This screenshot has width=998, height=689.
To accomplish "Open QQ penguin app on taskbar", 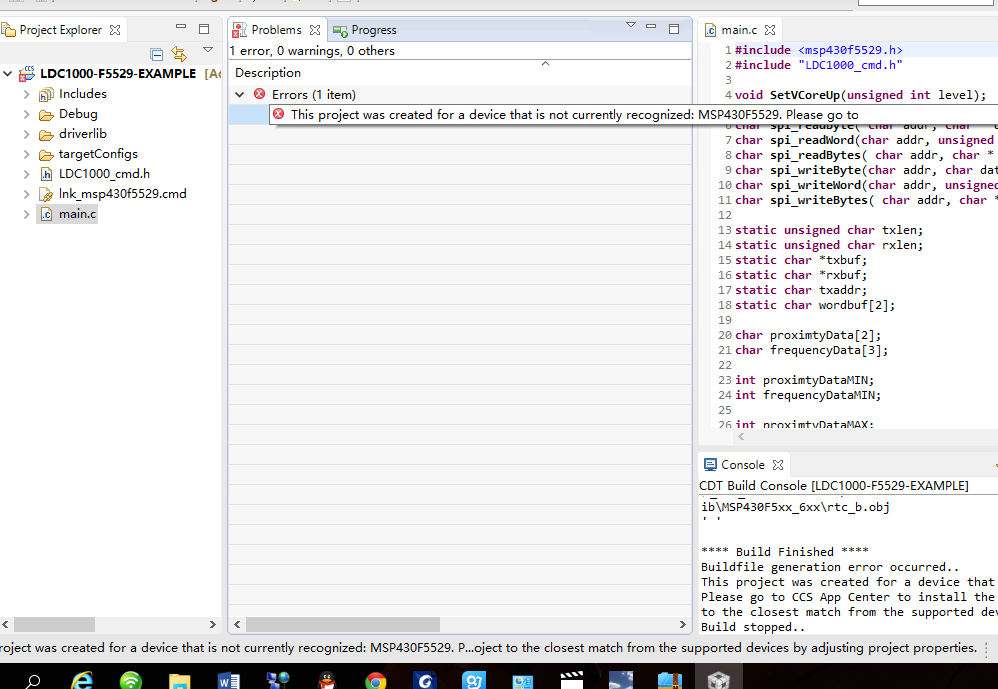I will click(x=327, y=681).
